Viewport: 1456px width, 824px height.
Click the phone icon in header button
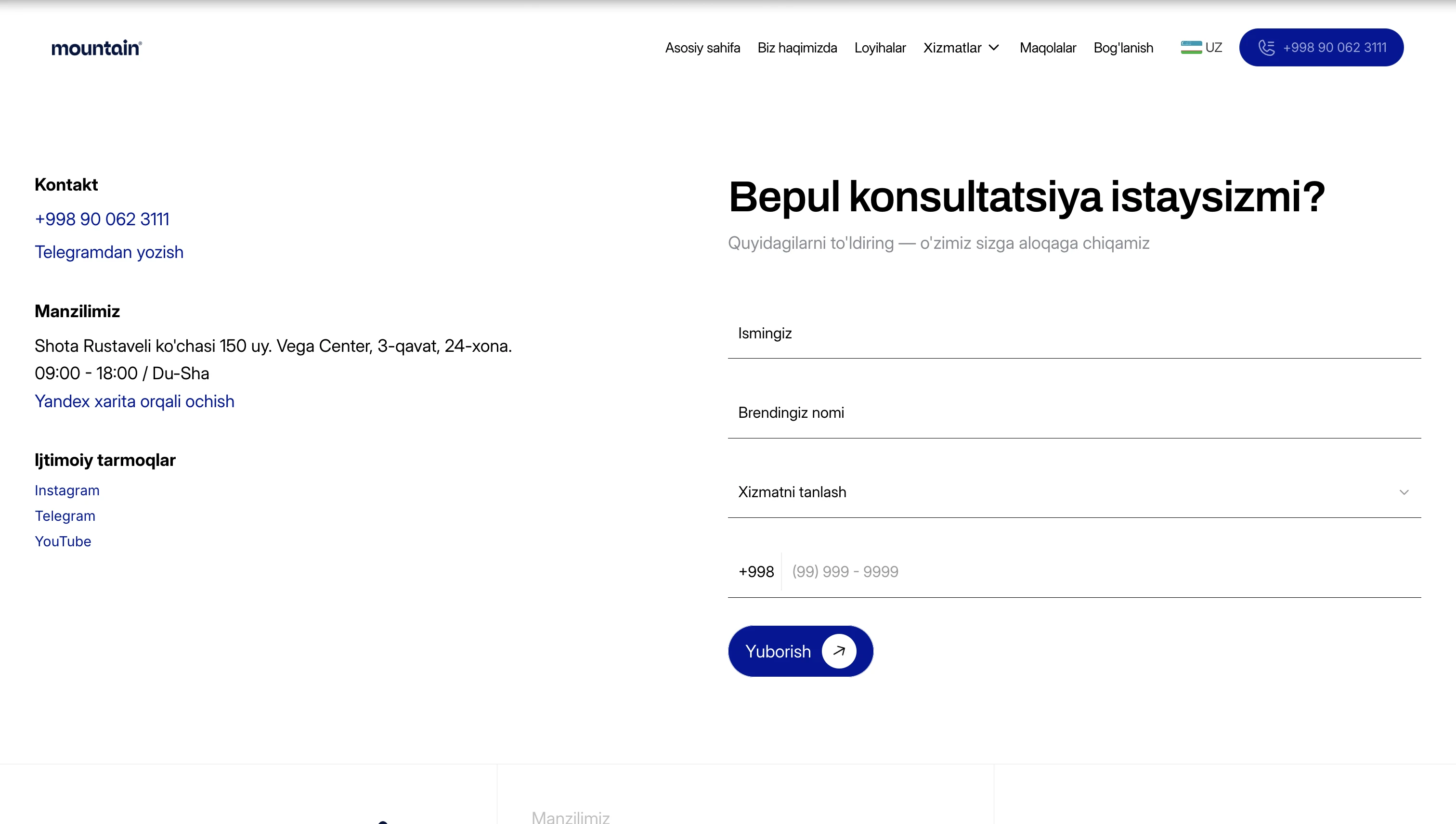click(1266, 48)
